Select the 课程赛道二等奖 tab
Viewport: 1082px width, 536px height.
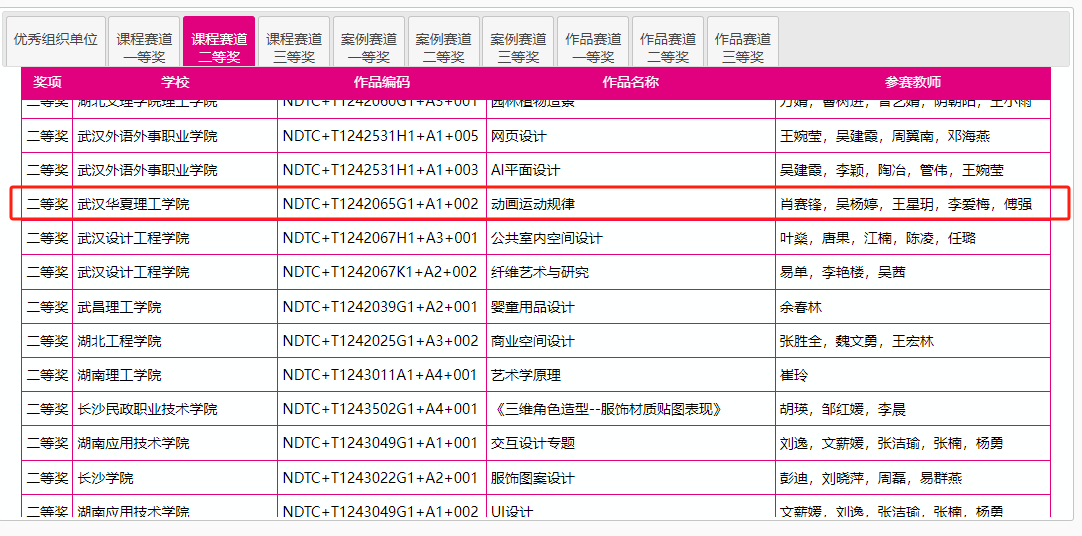coord(219,47)
